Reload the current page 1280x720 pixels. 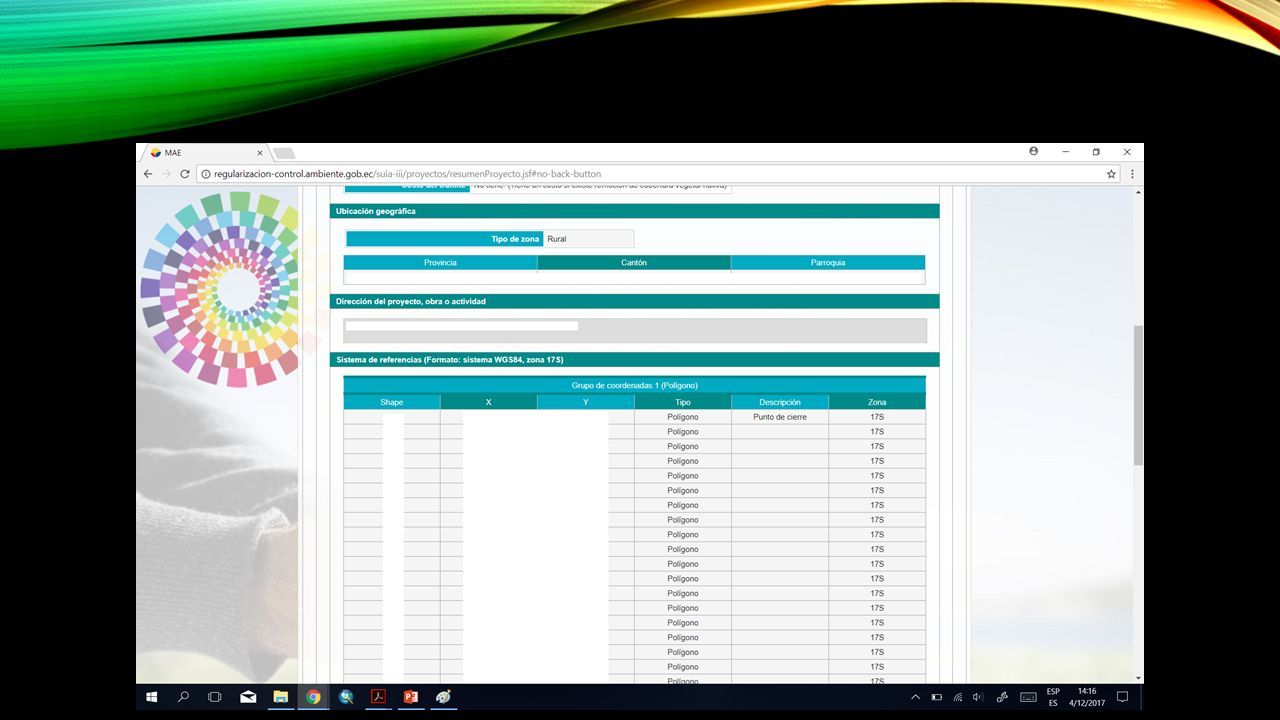(185, 174)
